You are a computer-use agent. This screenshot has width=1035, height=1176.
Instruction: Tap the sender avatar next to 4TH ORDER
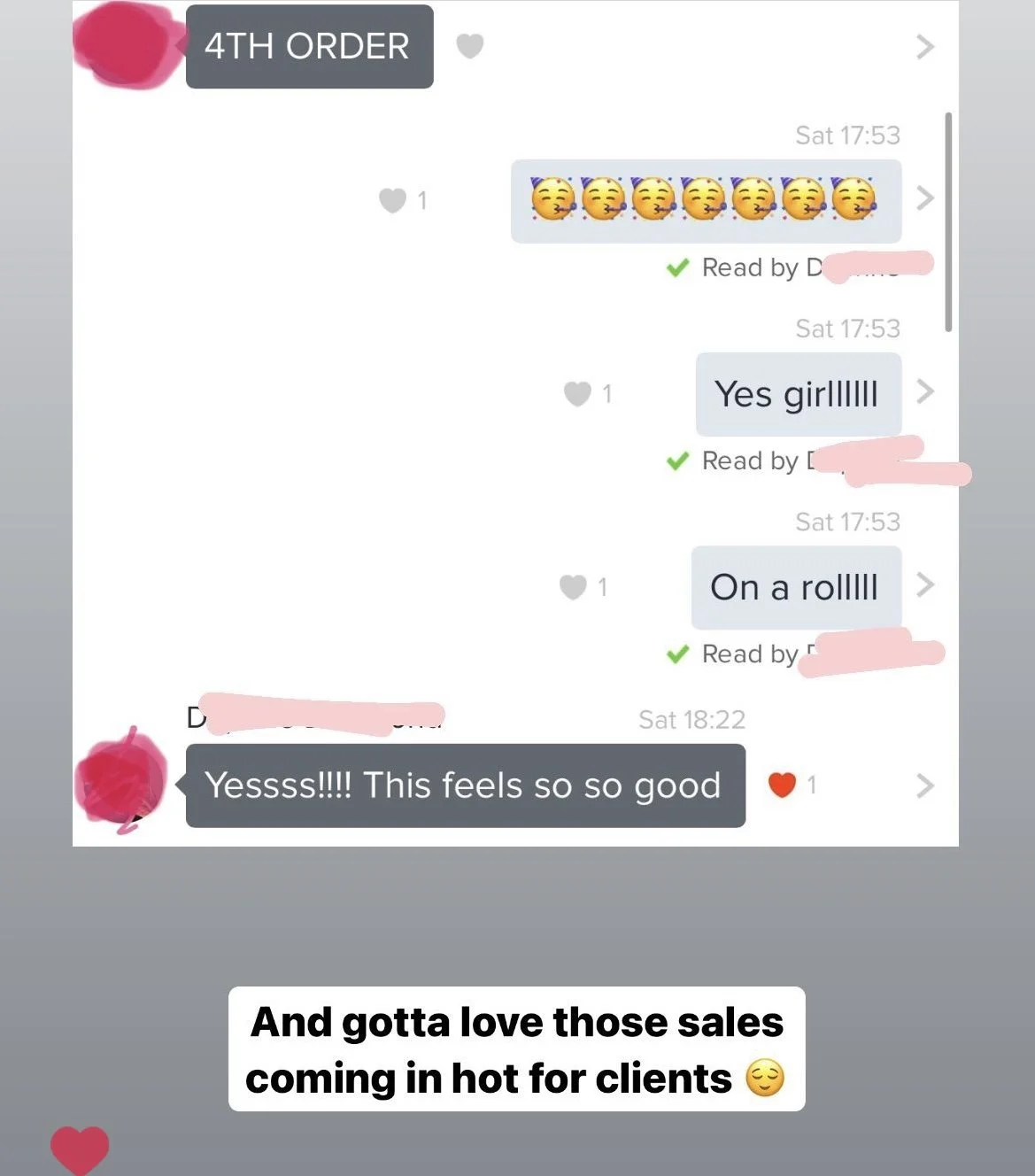tap(126, 46)
